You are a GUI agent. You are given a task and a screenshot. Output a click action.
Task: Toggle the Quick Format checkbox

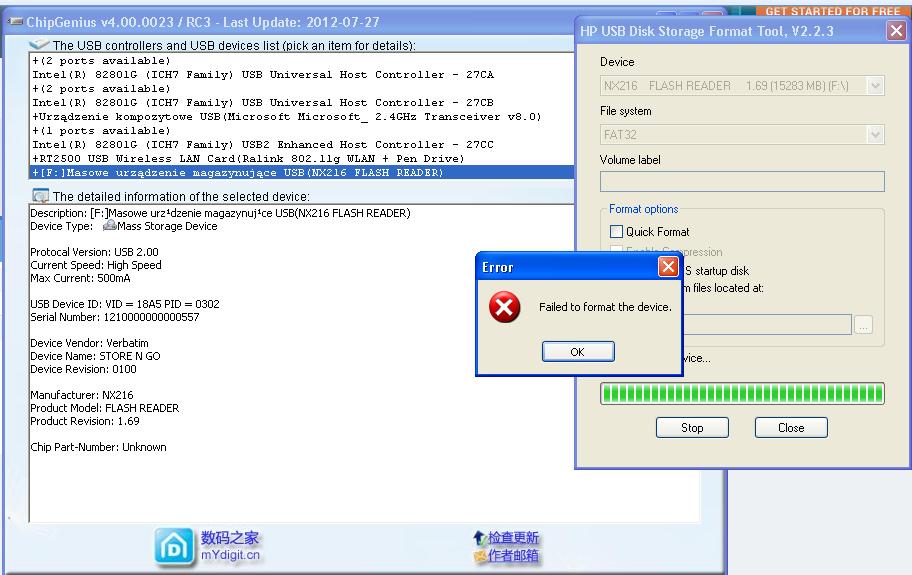pyautogui.click(x=617, y=231)
